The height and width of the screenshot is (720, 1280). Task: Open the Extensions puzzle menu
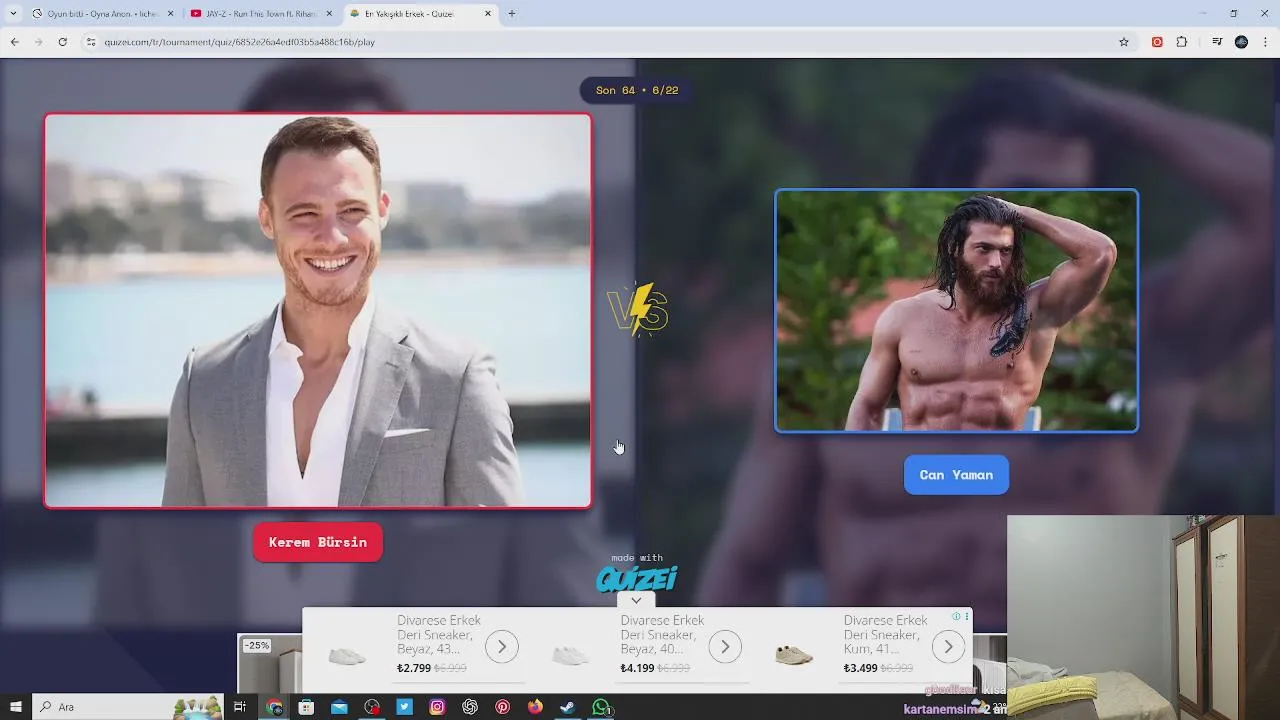click(1182, 42)
